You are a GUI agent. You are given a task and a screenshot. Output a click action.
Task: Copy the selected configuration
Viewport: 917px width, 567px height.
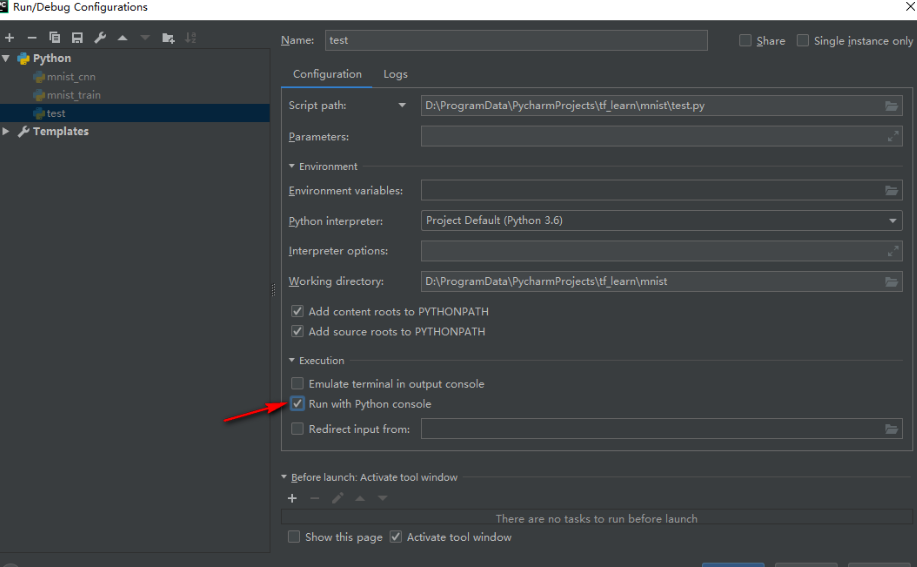(x=54, y=38)
